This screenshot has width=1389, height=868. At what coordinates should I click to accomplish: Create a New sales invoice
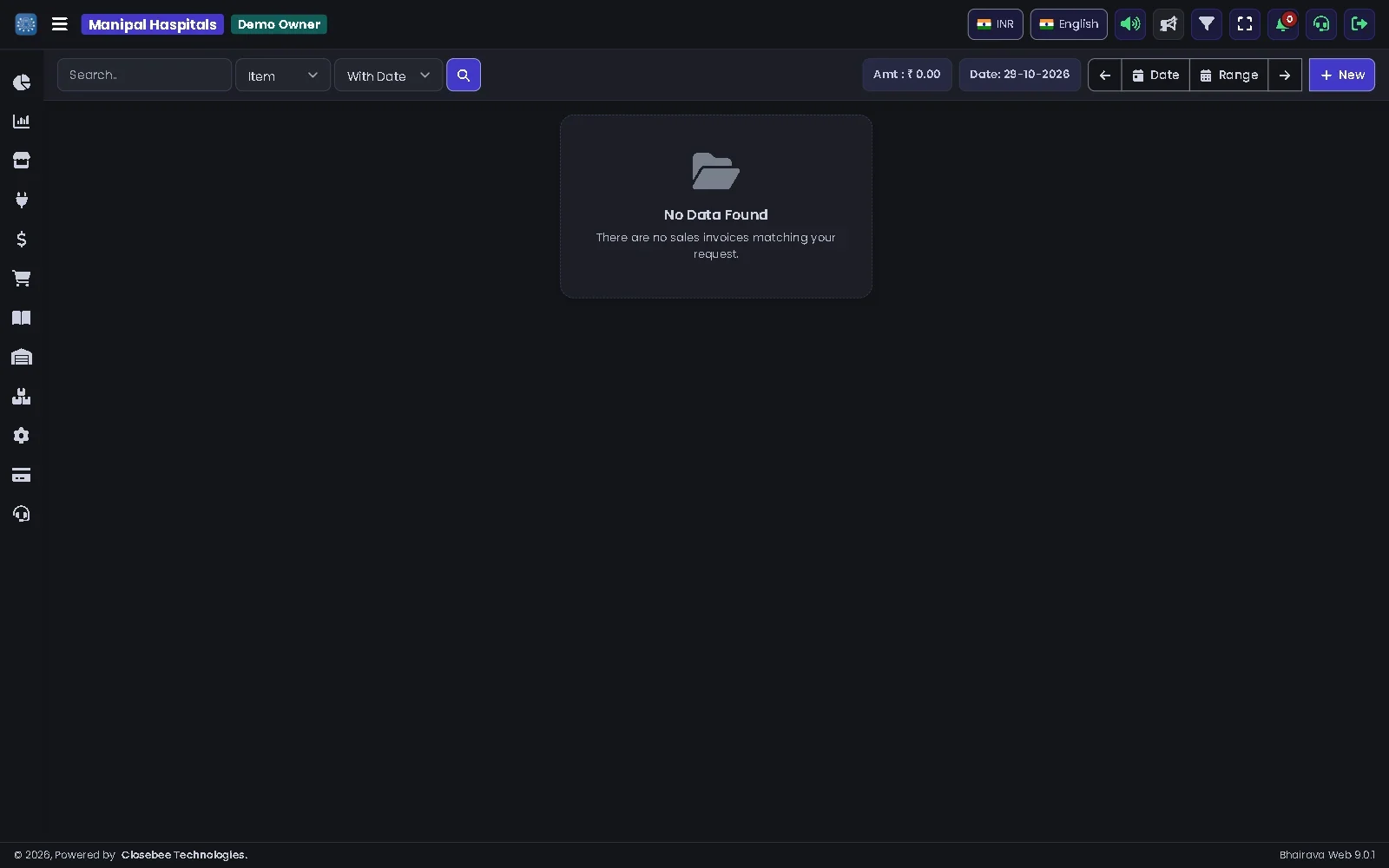[x=1342, y=75]
